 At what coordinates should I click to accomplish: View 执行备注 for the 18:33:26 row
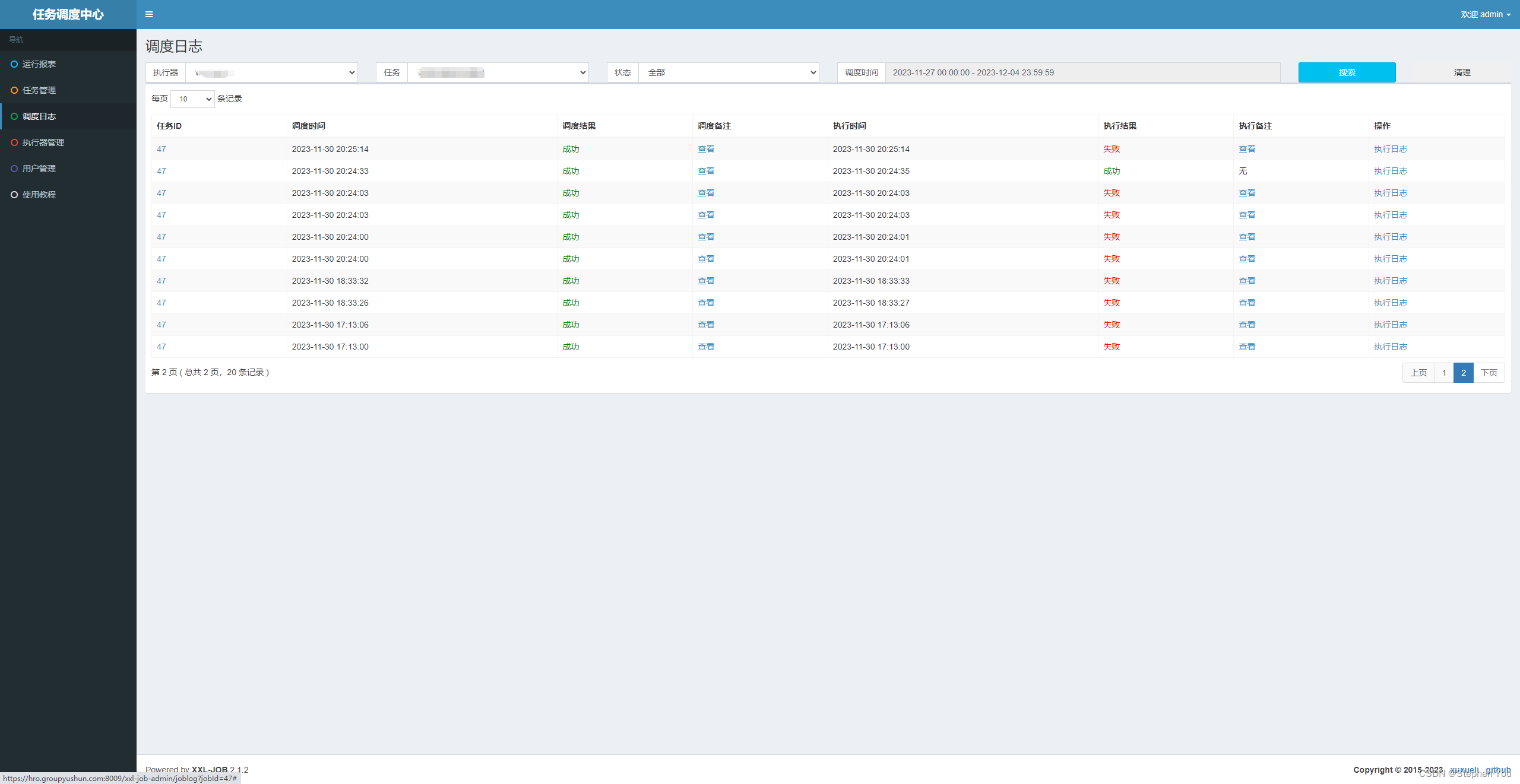tap(1247, 303)
